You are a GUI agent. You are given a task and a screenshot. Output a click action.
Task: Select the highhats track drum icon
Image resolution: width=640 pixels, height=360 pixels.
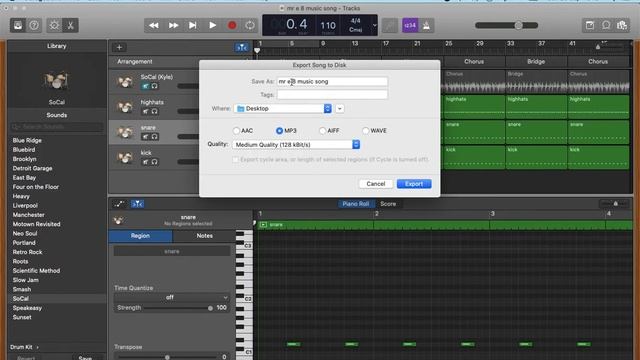coord(124,107)
